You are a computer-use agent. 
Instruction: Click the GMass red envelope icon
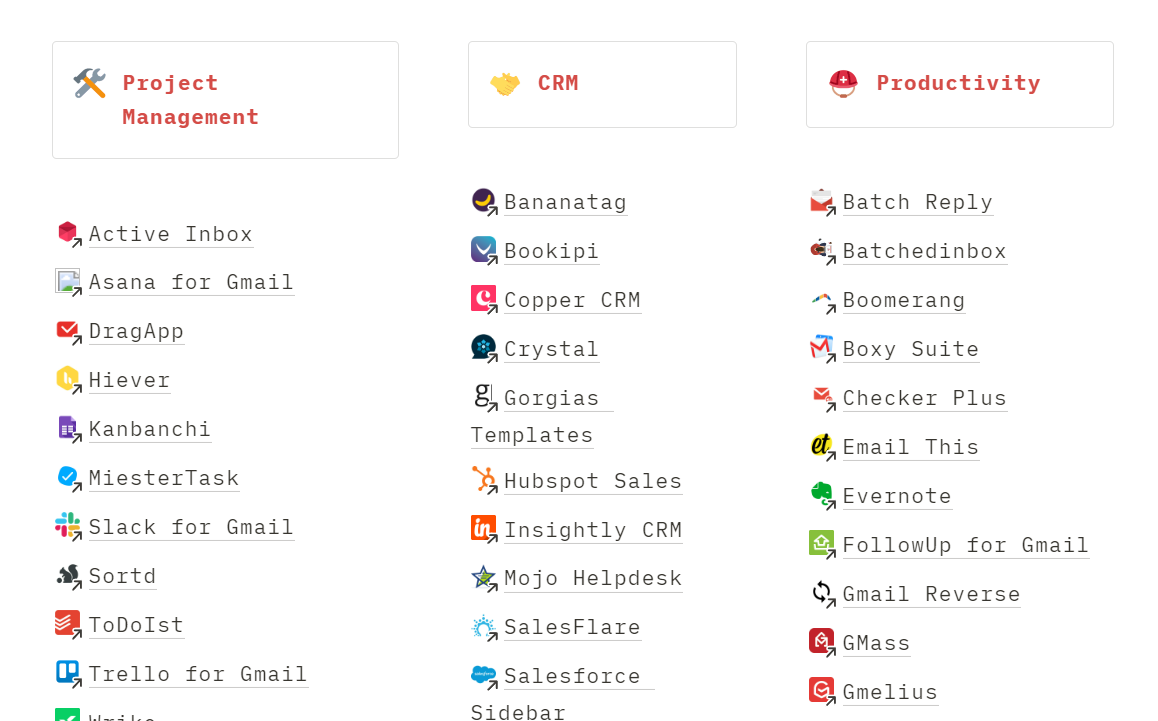820,641
